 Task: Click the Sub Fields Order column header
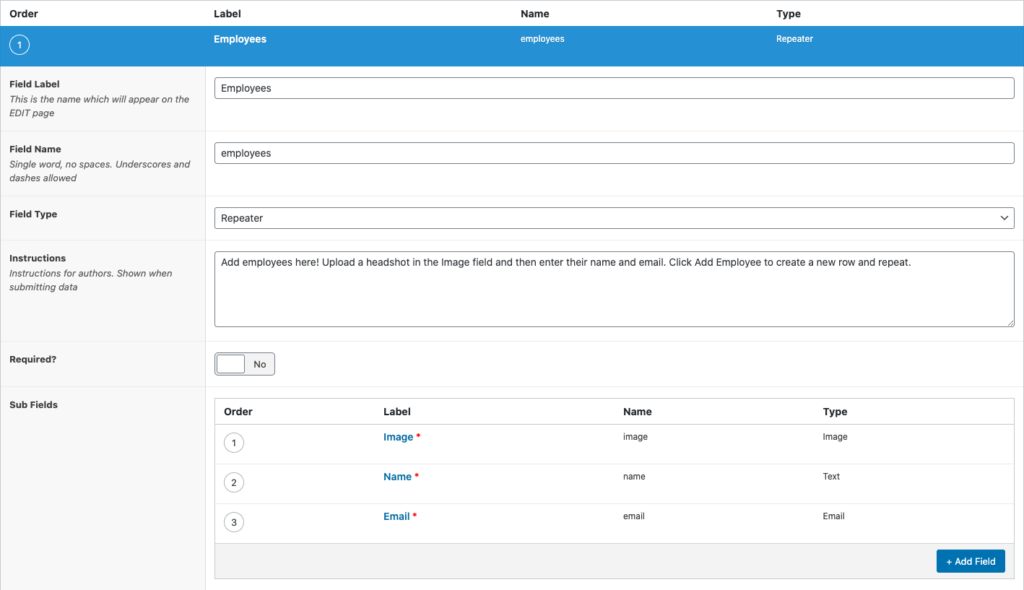tap(238, 412)
